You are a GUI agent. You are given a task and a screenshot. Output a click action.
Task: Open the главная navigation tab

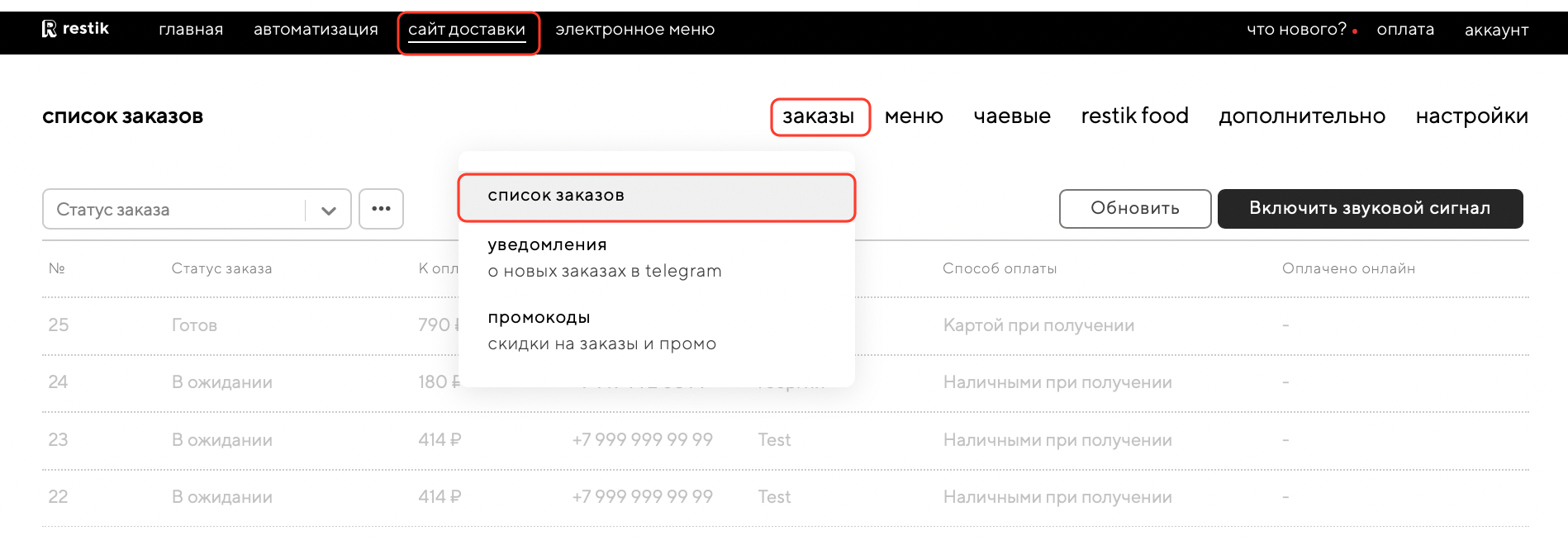[x=191, y=30]
